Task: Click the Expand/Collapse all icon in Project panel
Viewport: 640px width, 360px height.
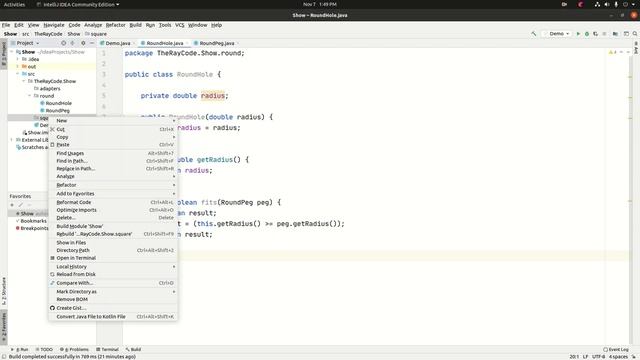Action: click(x=73, y=43)
